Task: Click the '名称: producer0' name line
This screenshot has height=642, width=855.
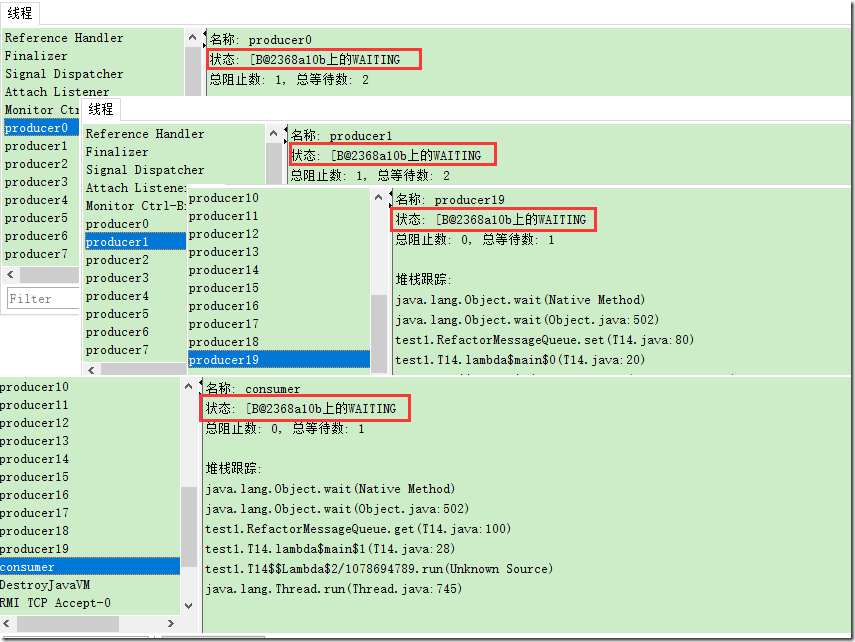Action: coord(261,39)
